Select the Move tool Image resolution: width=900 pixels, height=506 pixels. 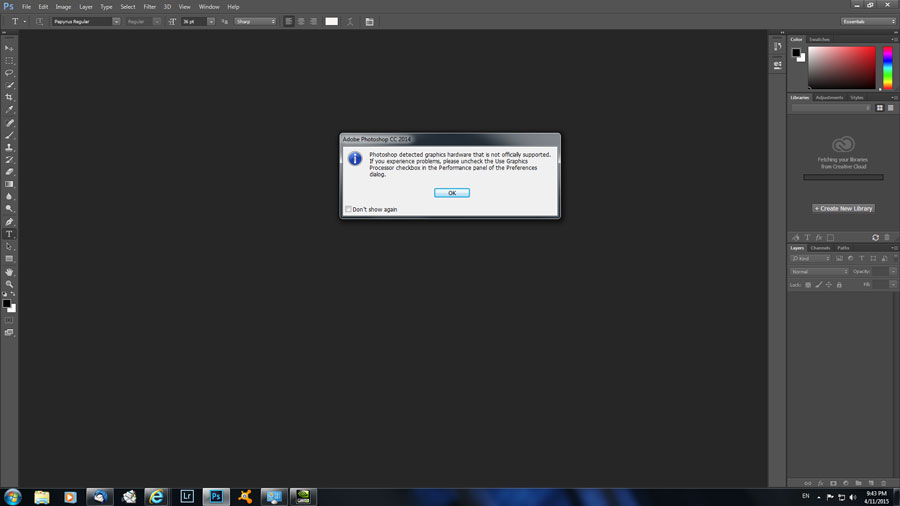pyautogui.click(x=10, y=48)
